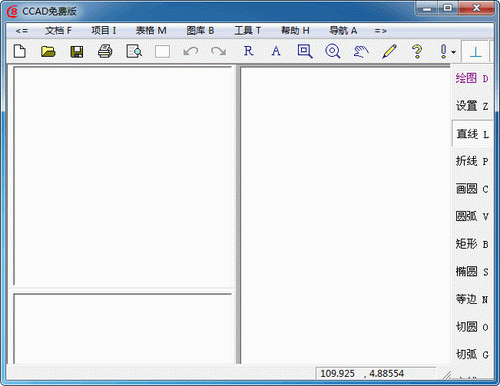Click the blue R toolbar icon
Viewport: 500px width, 386px height.
coord(248,51)
